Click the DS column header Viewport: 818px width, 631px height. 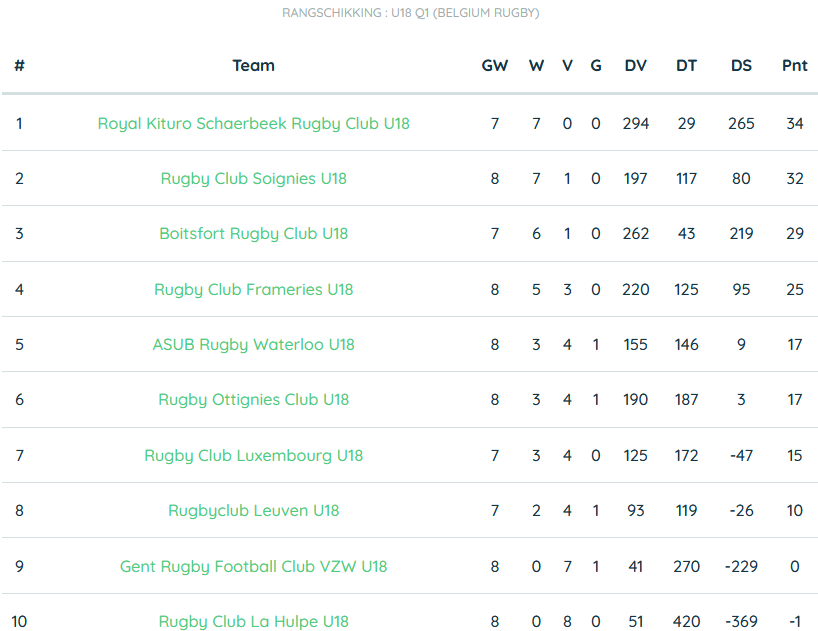(x=741, y=65)
